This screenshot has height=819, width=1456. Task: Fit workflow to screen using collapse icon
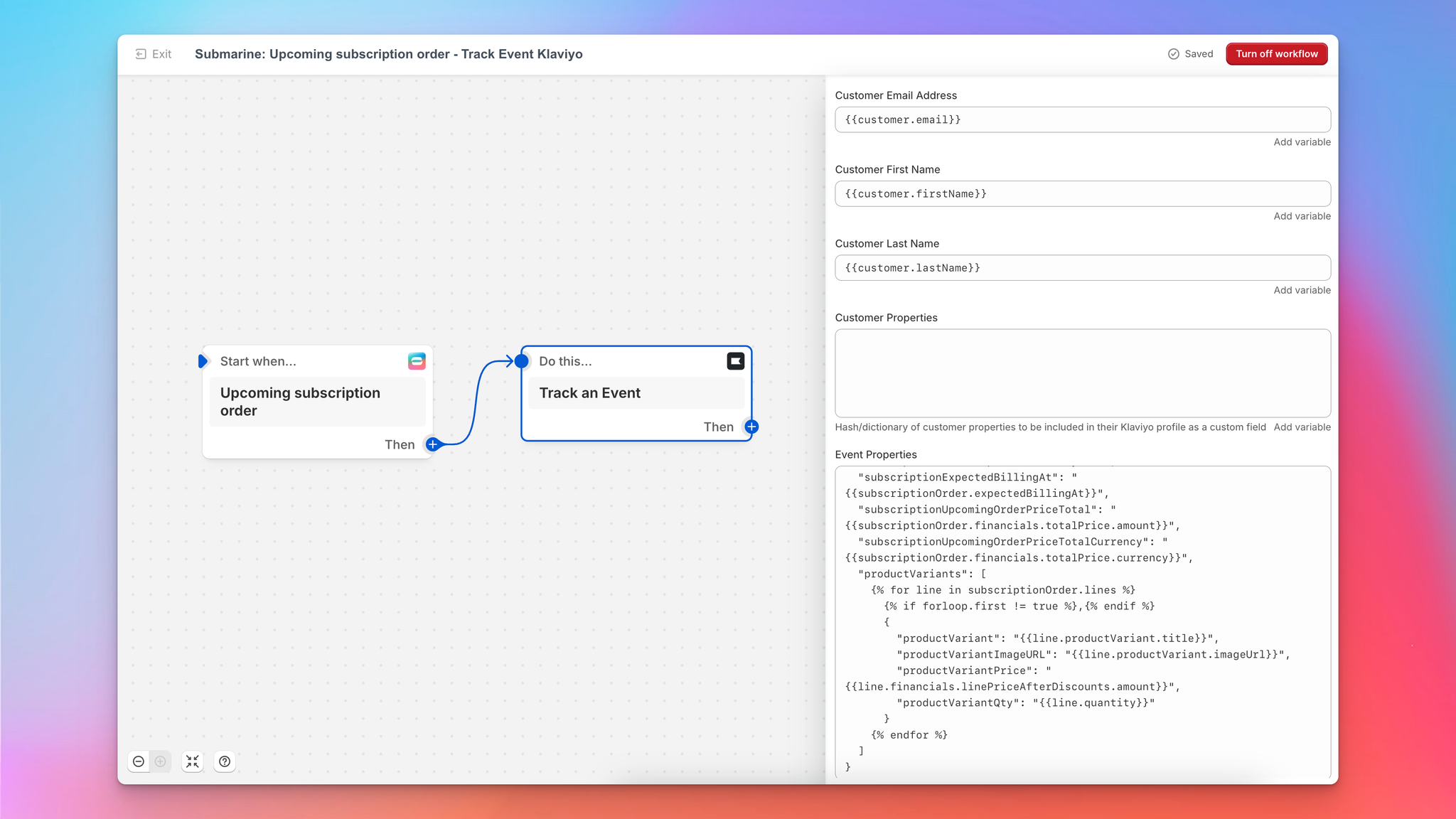pos(193,761)
